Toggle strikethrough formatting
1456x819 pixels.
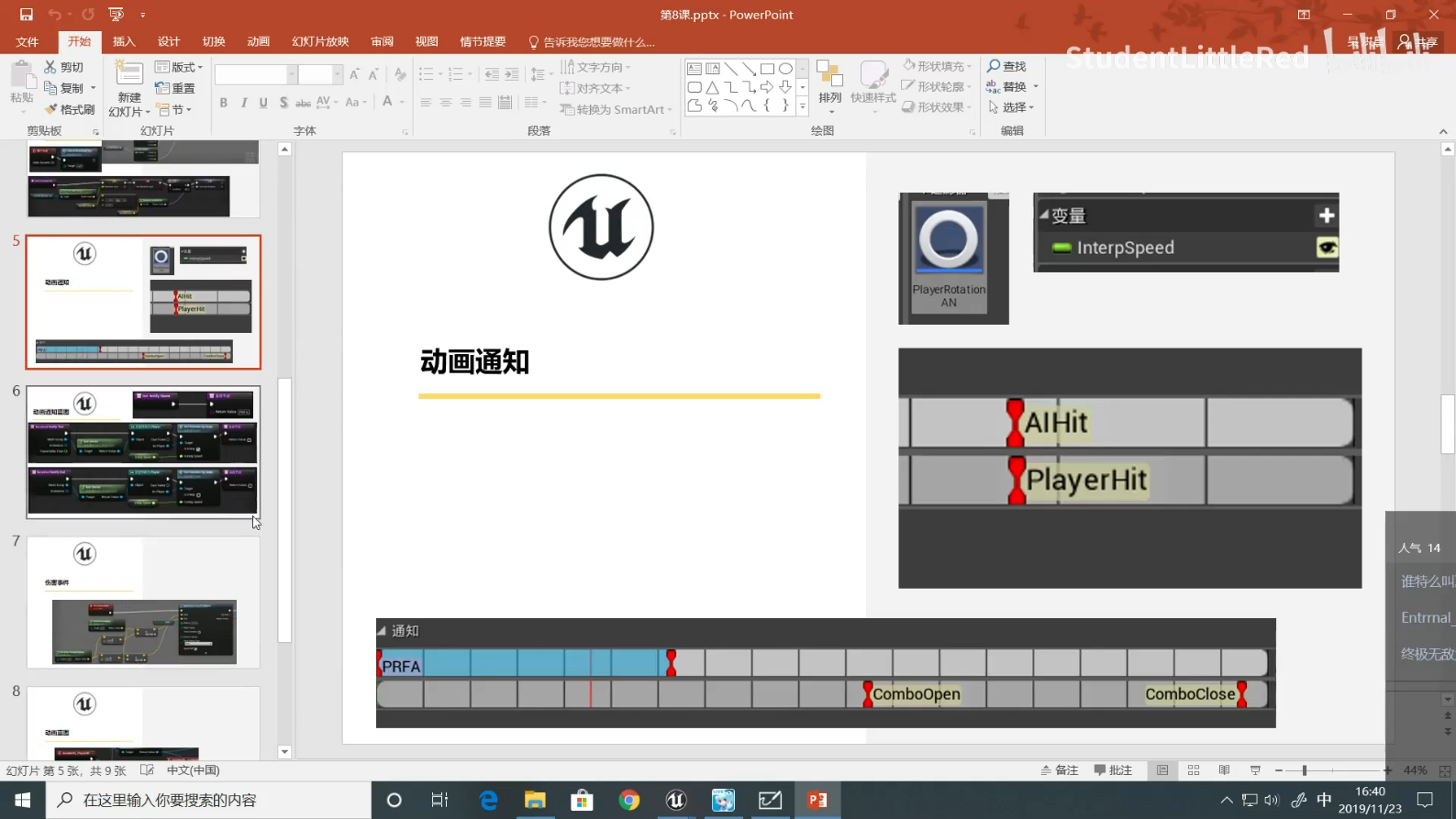pyautogui.click(x=303, y=103)
